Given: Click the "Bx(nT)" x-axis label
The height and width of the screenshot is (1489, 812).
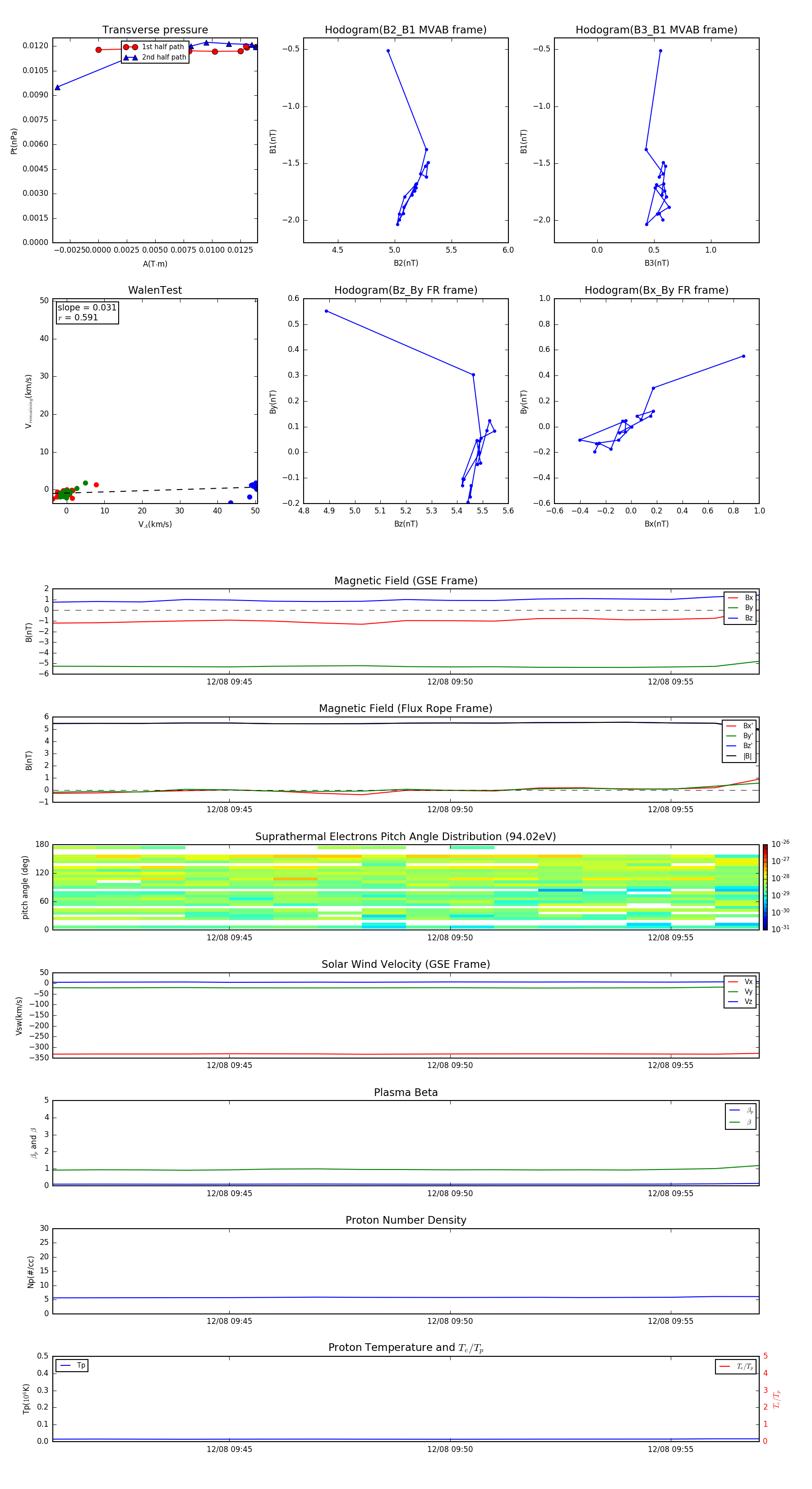Looking at the screenshot, I should (x=656, y=524).
